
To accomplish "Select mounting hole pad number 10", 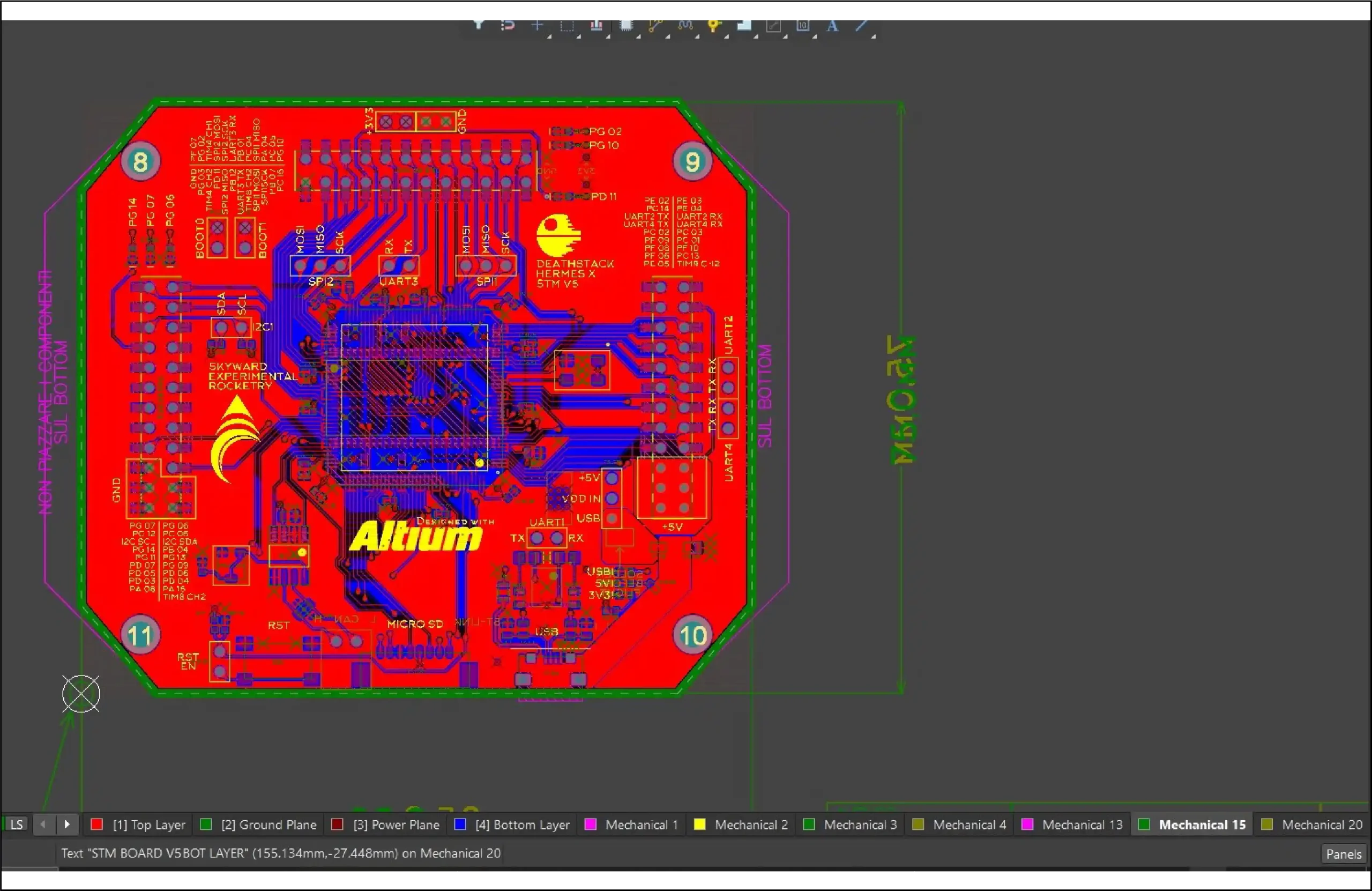I will [x=692, y=635].
